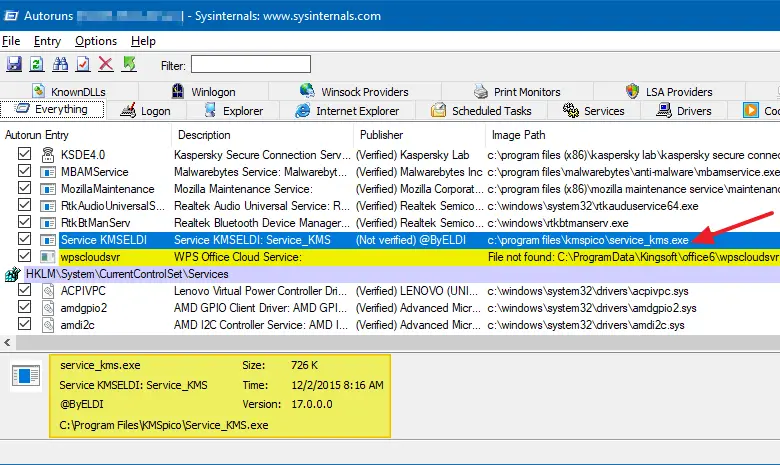Click the Service KMSELDI entry icon
Screen dimensions: 780x465
tap(48, 240)
